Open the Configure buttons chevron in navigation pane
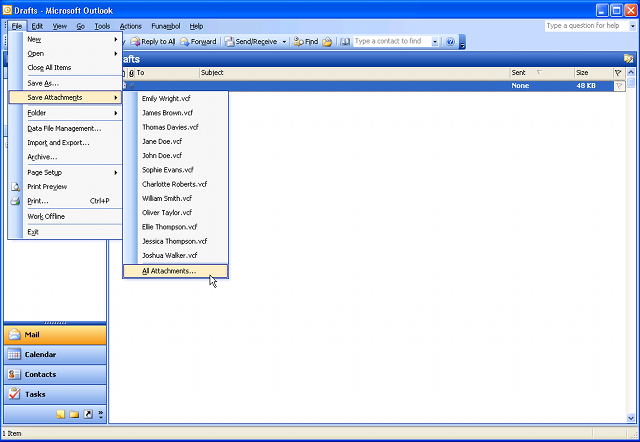The image size is (640, 442). click(100, 414)
